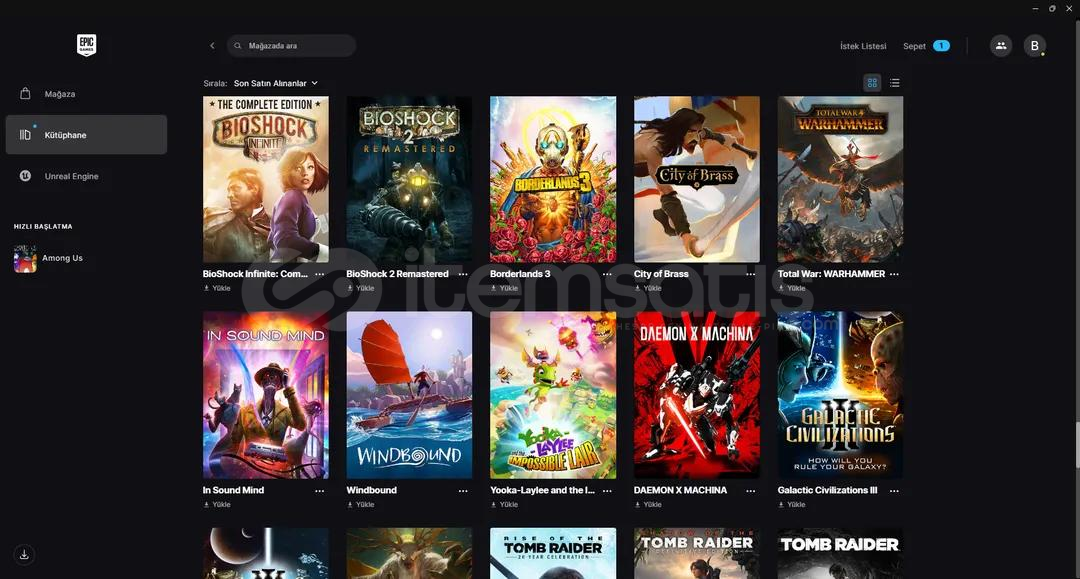1080x579 pixels.
Task: Open Yooka-Laylee Impossible Lair cover
Action: (x=553, y=395)
